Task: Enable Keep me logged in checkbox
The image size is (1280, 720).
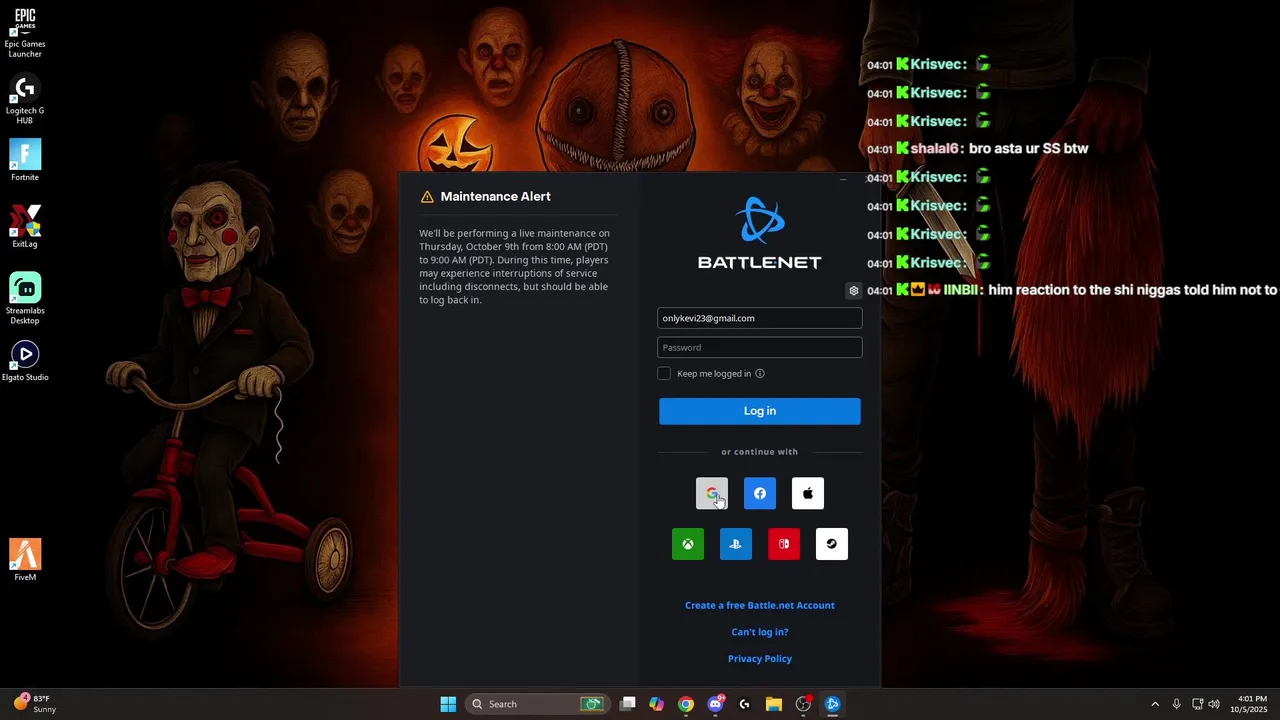Action: [x=664, y=373]
